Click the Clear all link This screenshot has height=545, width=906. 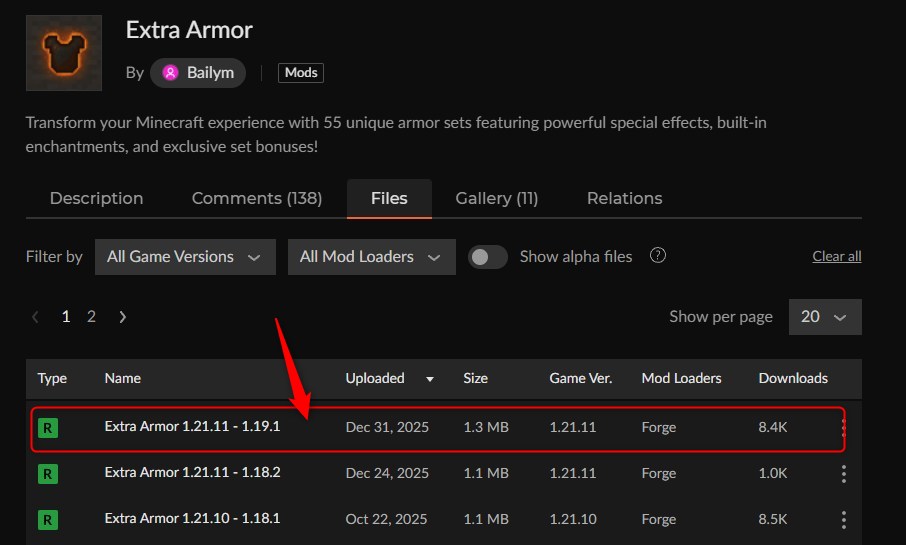click(x=837, y=256)
